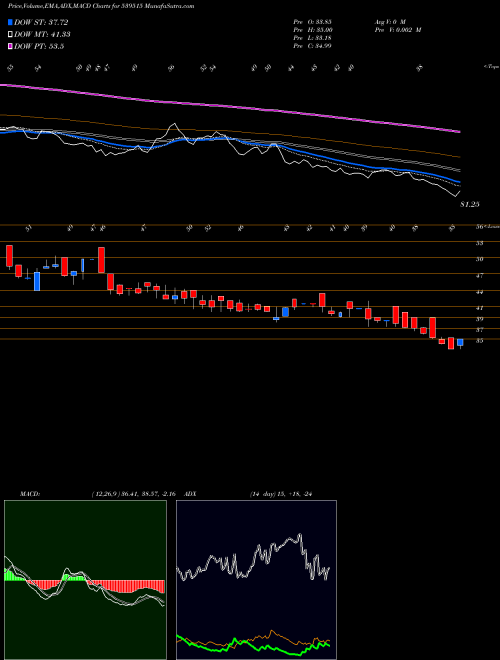Click the price axis label 35
Viewport: 500px width, 660px height.
479,341
